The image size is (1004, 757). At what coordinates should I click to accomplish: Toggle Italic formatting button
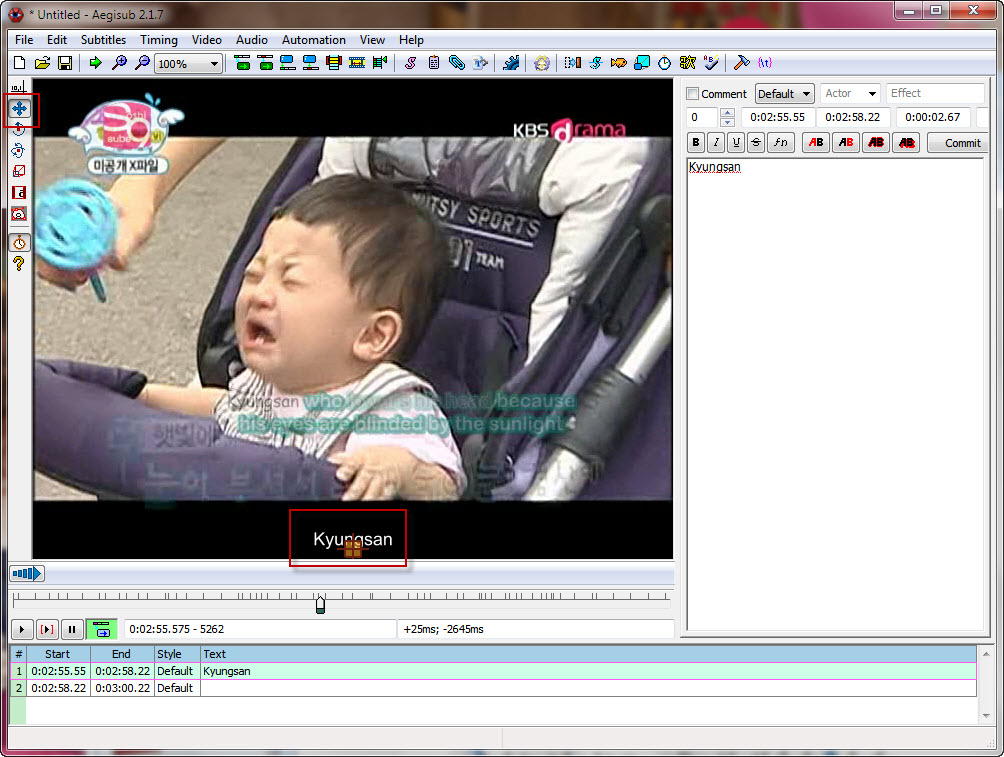pyautogui.click(x=716, y=142)
